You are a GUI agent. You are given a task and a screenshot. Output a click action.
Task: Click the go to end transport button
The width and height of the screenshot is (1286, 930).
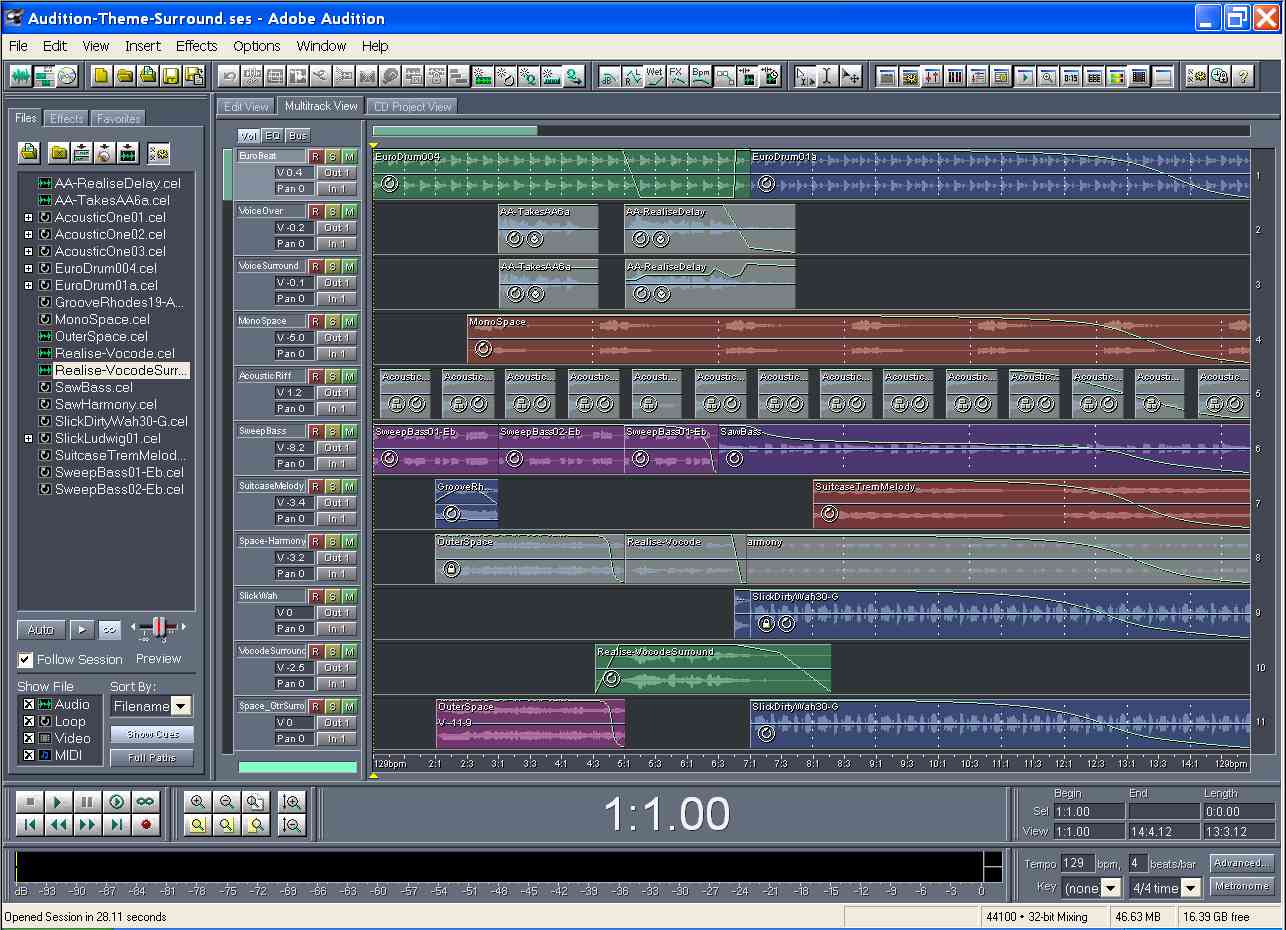(117, 824)
